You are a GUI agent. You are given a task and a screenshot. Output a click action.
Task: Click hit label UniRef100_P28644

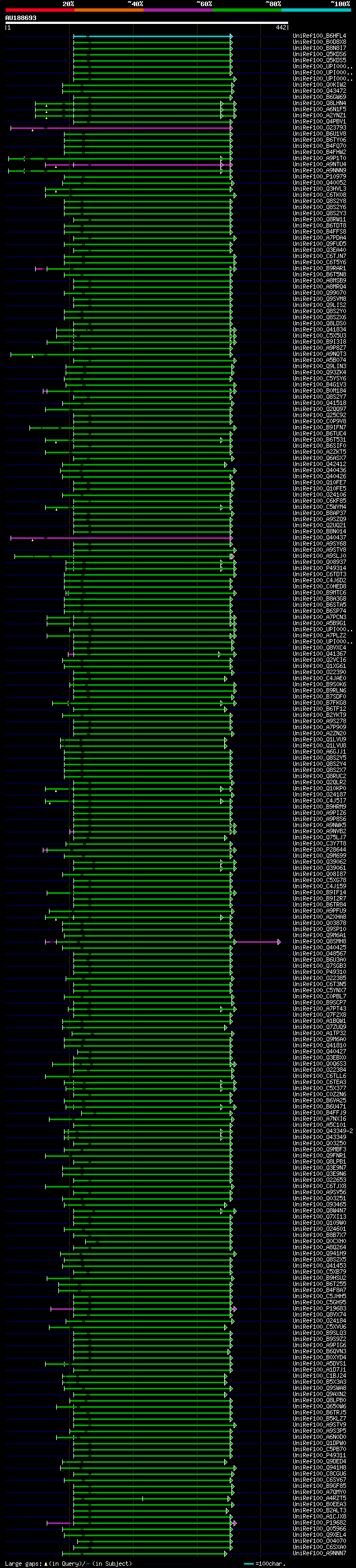319,850
